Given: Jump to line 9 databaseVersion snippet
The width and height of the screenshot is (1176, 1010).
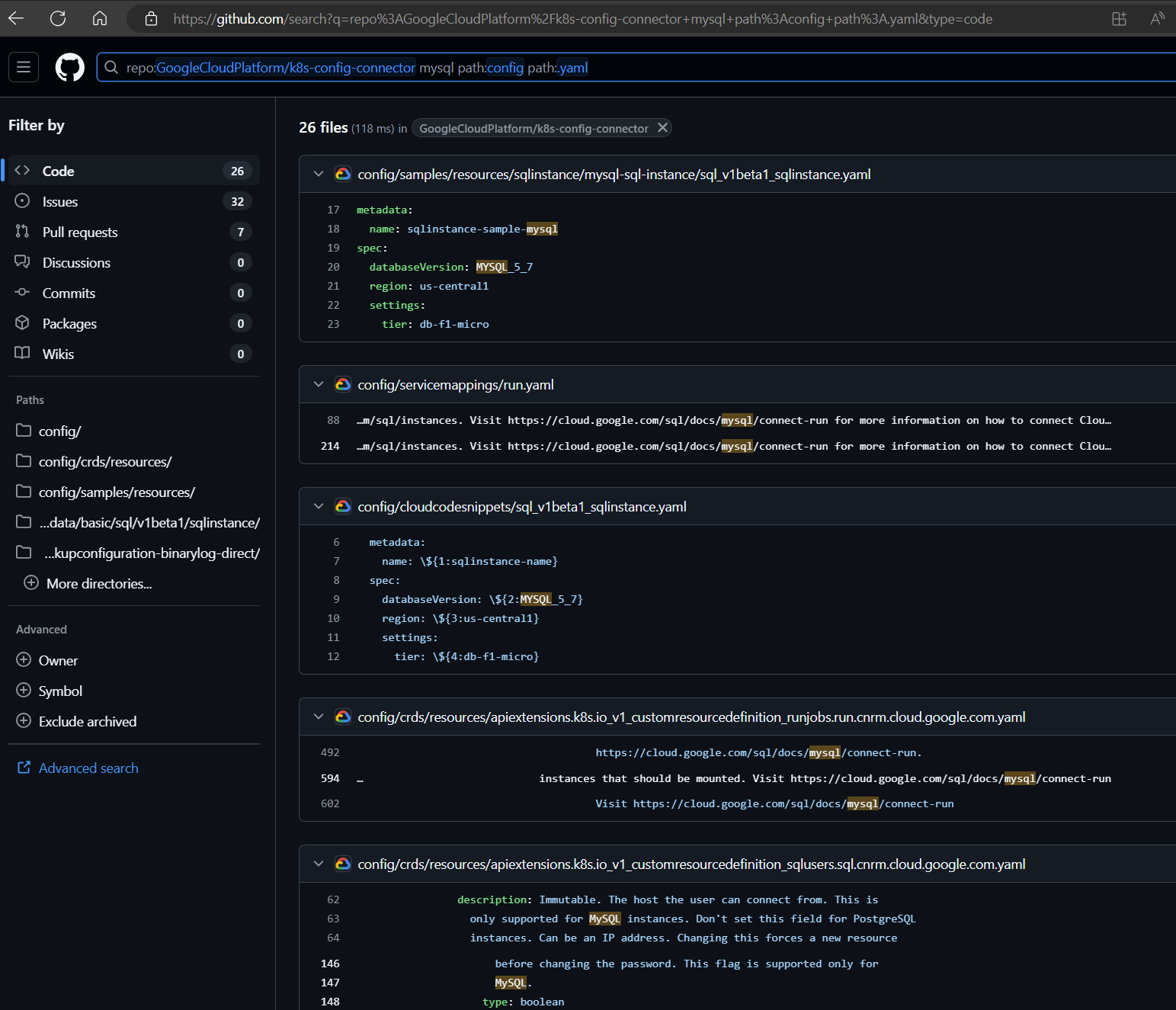Looking at the screenshot, I should pyautogui.click(x=336, y=599).
